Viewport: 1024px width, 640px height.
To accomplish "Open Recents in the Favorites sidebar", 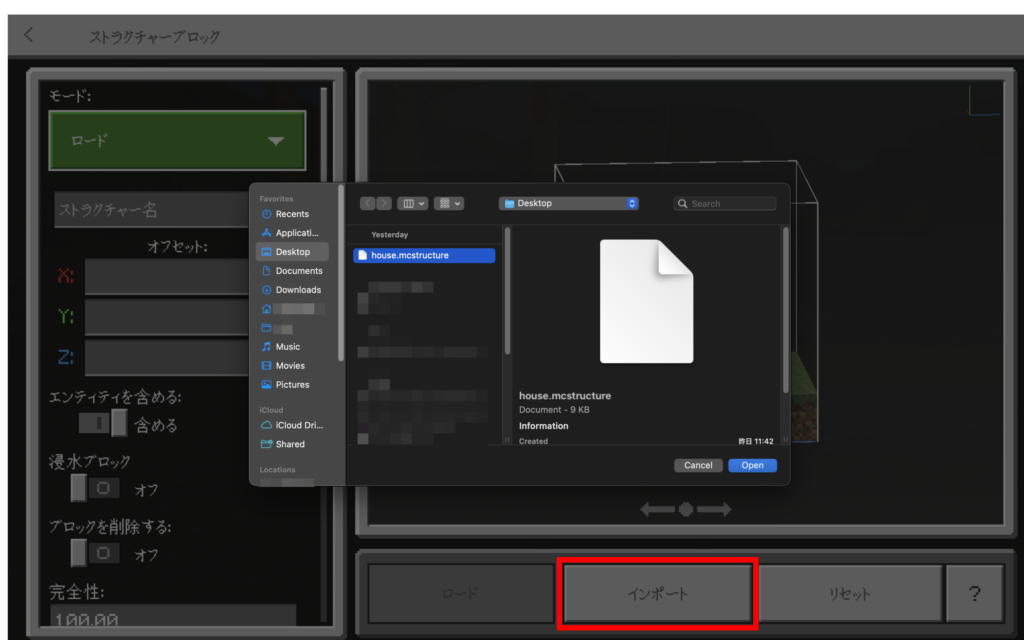I will 291,214.
